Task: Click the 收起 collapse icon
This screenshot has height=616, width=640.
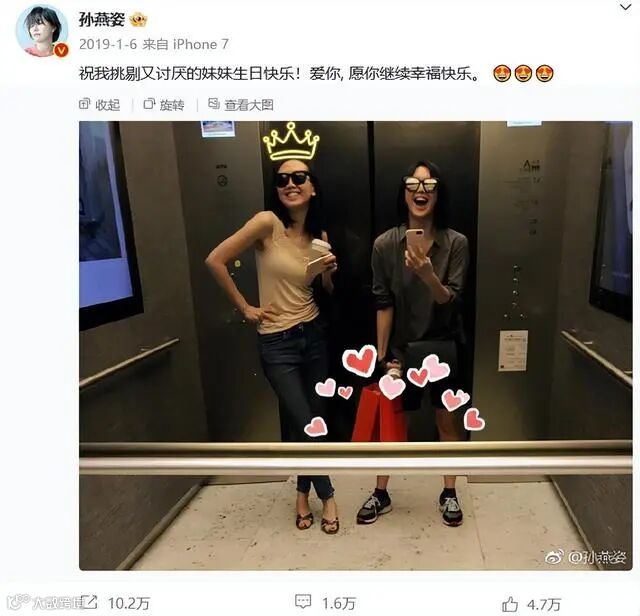Action: coord(84,104)
